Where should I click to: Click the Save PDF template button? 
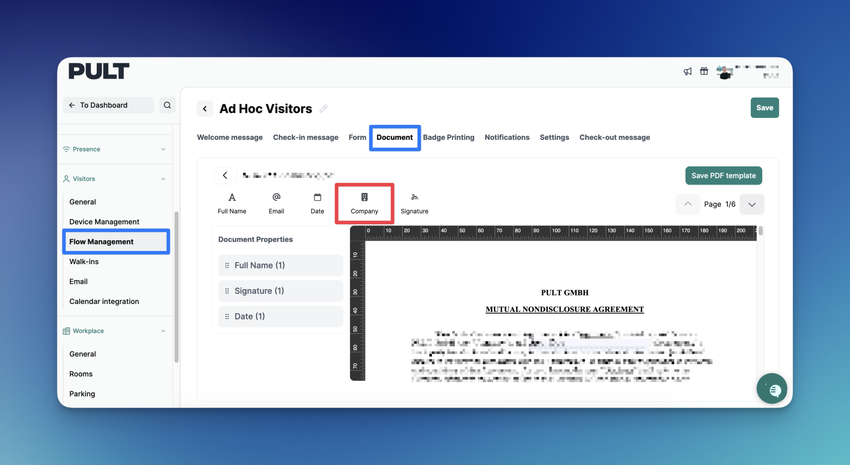(724, 176)
